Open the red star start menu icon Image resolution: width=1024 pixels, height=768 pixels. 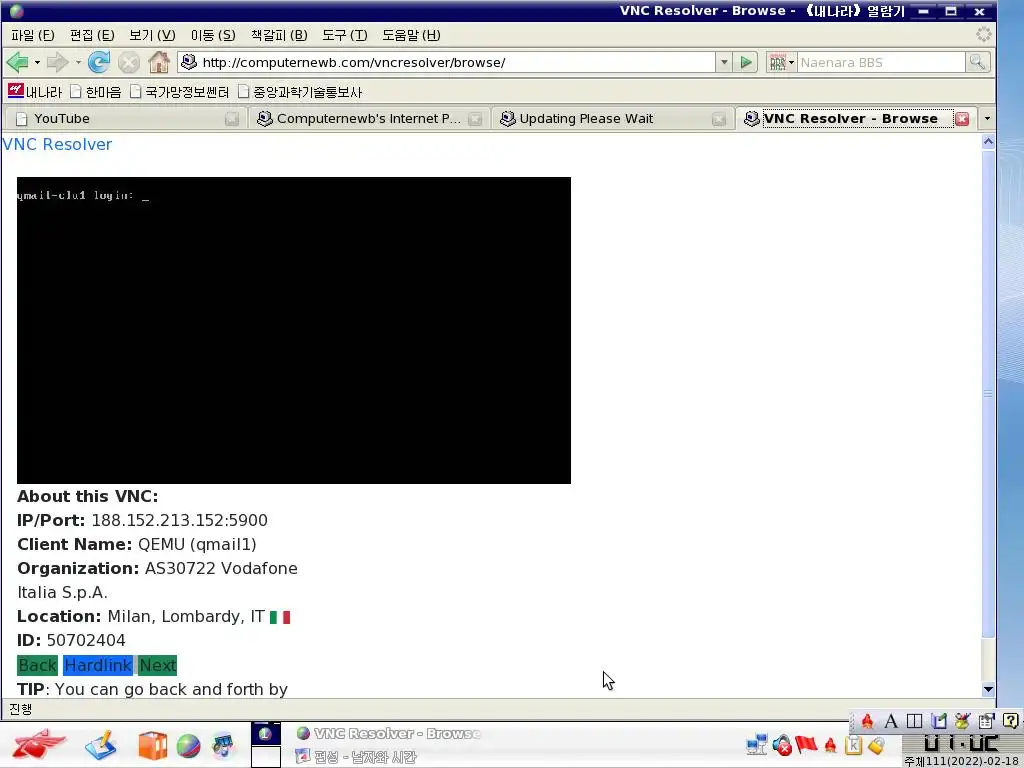coord(39,744)
